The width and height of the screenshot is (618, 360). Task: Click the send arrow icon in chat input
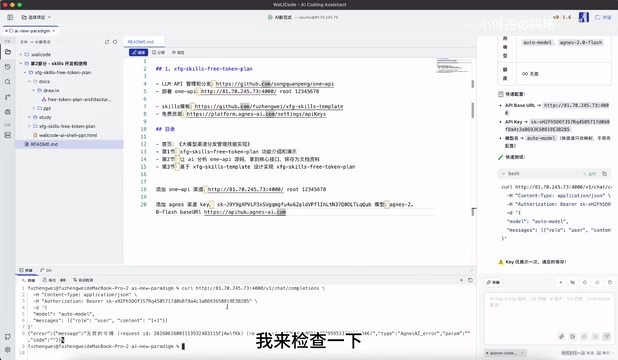[x=607, y=336]
